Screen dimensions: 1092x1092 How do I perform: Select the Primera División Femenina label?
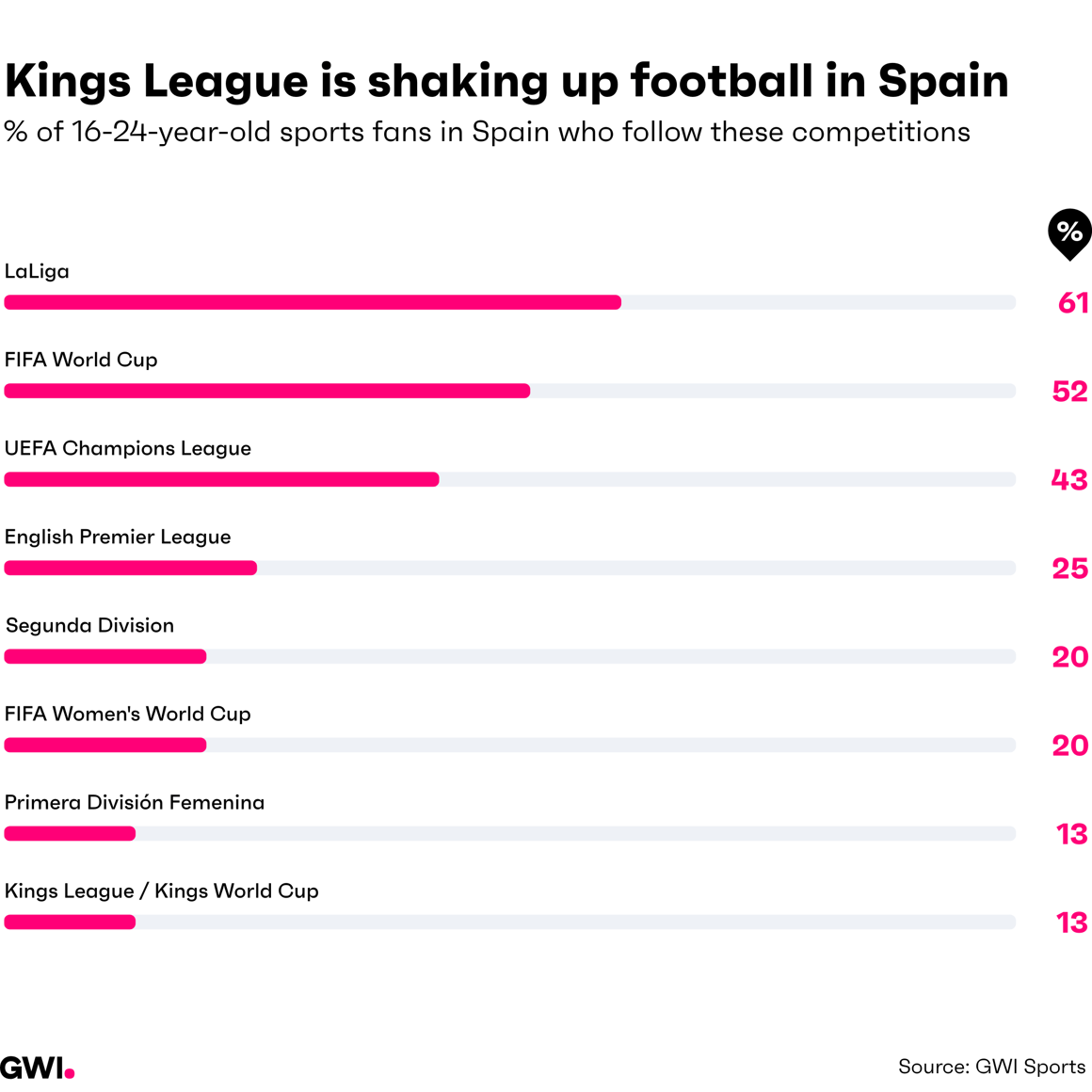click(x=135, y=802)
